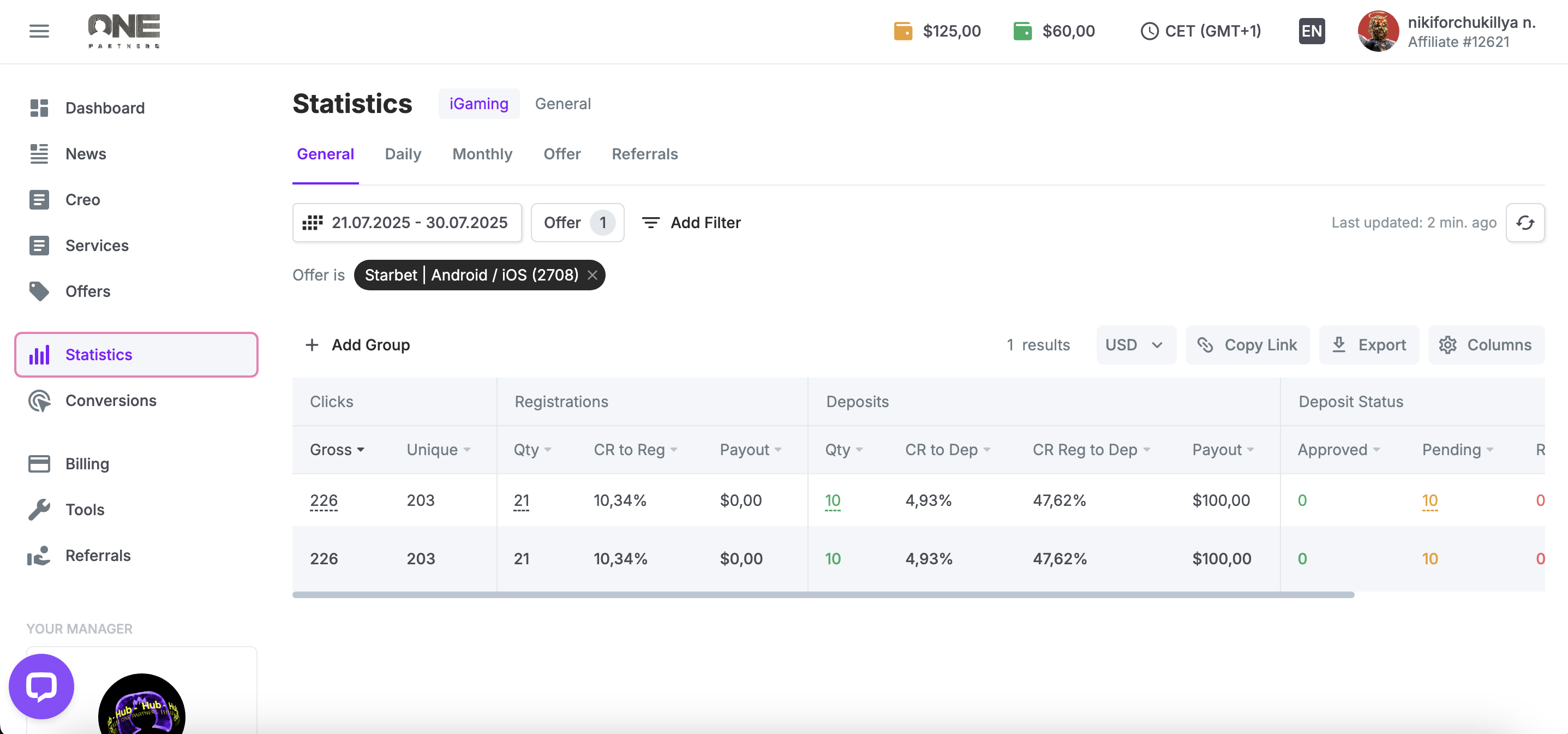Select the Daily tab
The image size is (1568, 734).
click(x=403, y=154)
